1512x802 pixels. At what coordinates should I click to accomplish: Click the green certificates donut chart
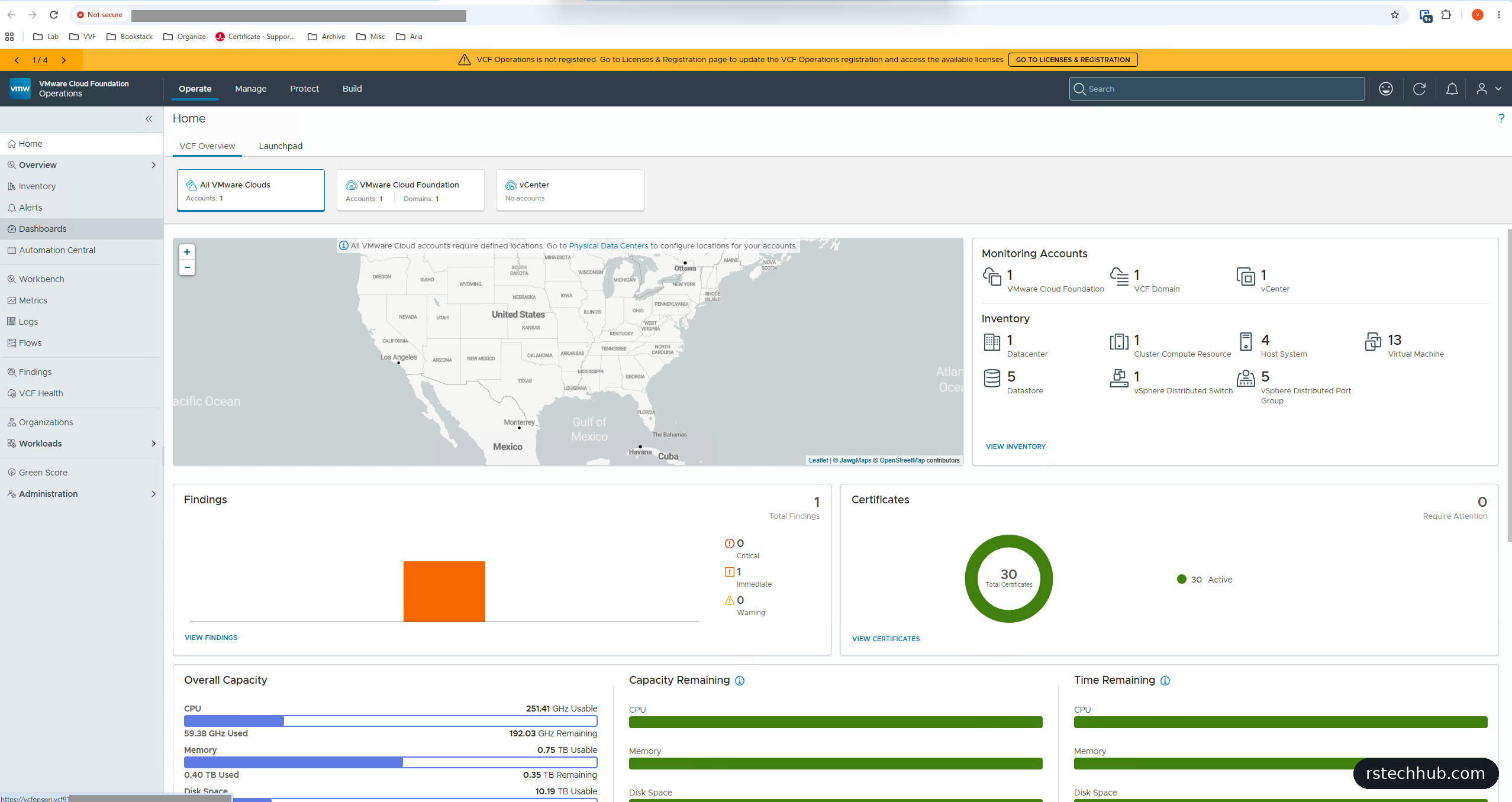coord(1008,578)
